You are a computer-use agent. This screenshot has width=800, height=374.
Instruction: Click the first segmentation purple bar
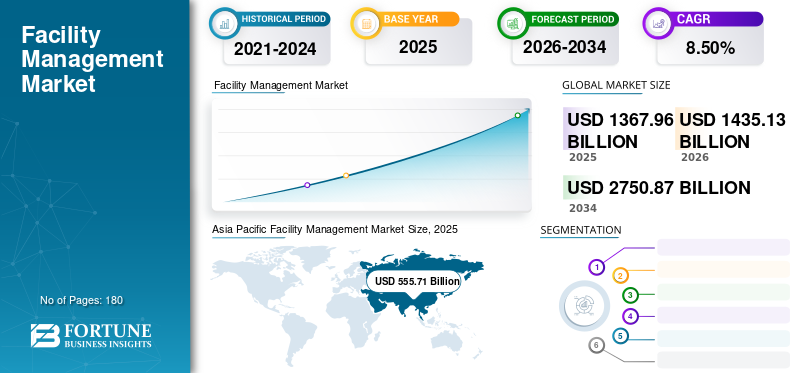pyautogui.click(x=723, y=247)
